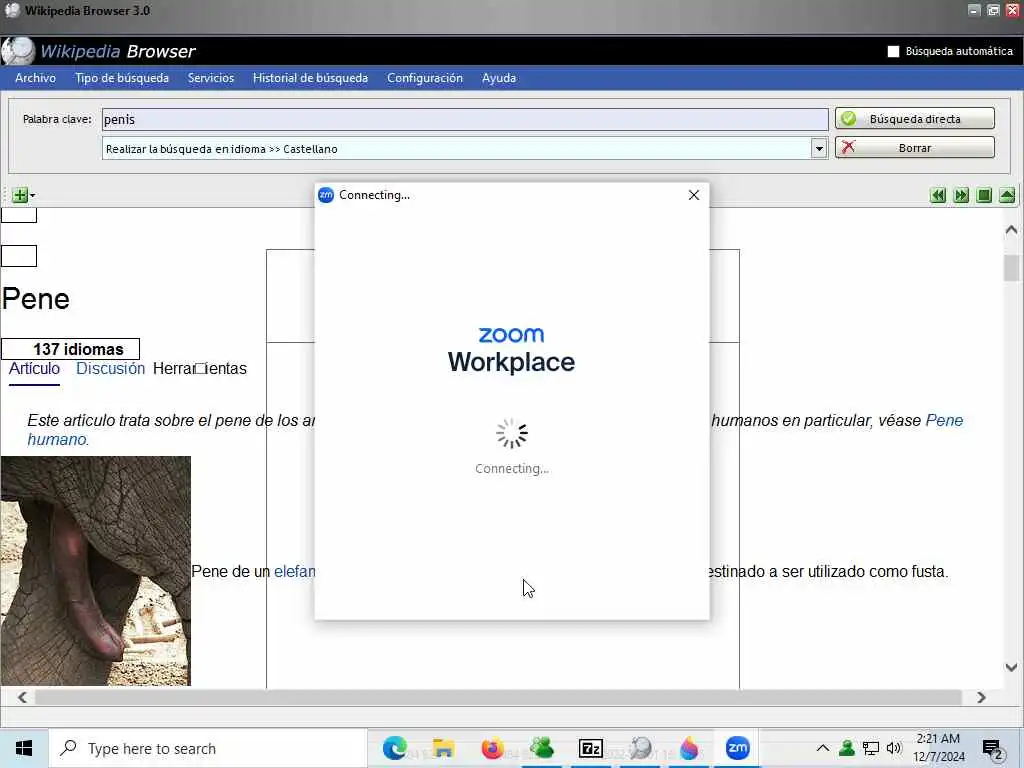Click the green stop square icon
1024x768 pixels.
pos(984,195)
